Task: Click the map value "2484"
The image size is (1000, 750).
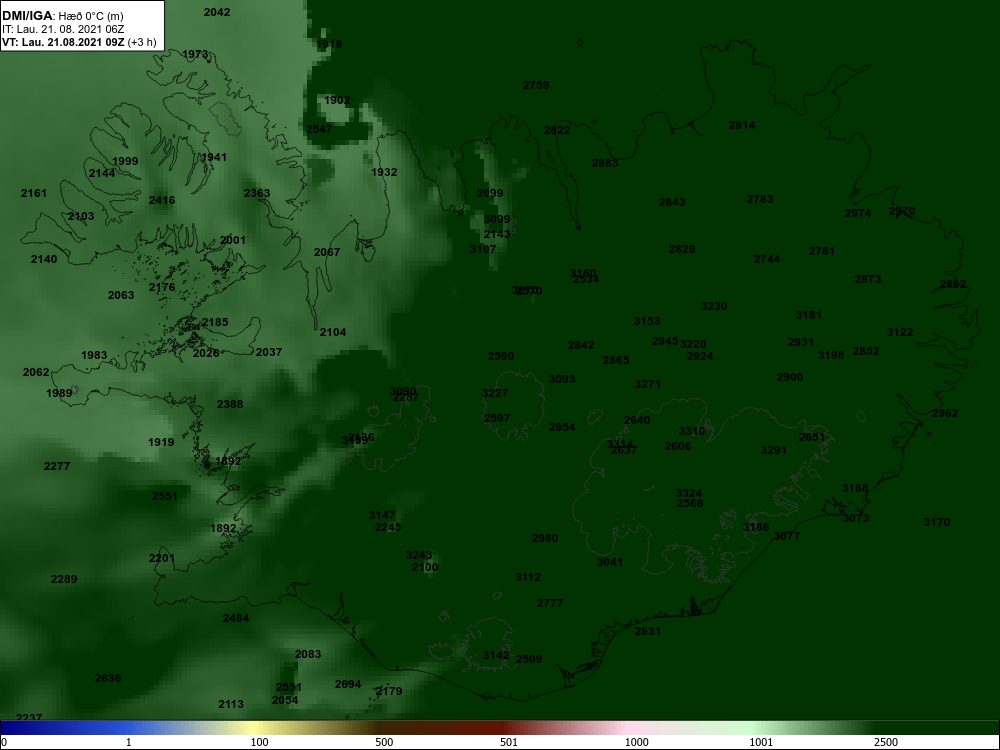Action: pyautogui.click(x=236, y=619)
